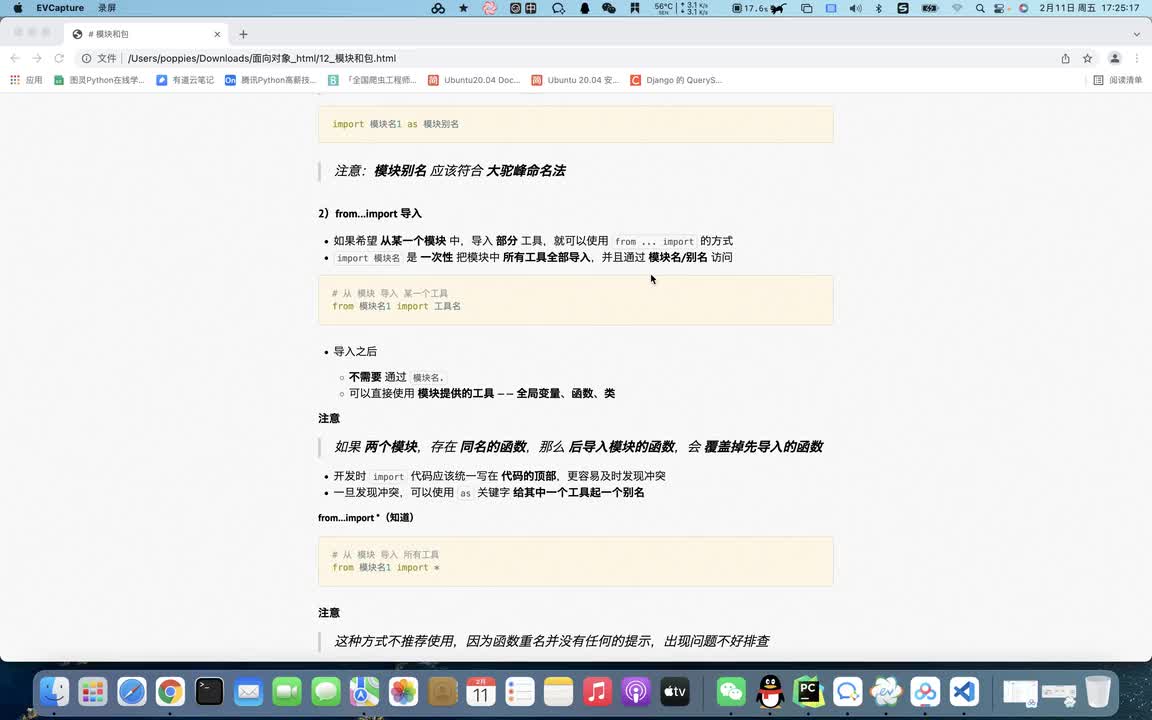Open Ubuntu20.04 Doc bookmark

tap(474, 80)
